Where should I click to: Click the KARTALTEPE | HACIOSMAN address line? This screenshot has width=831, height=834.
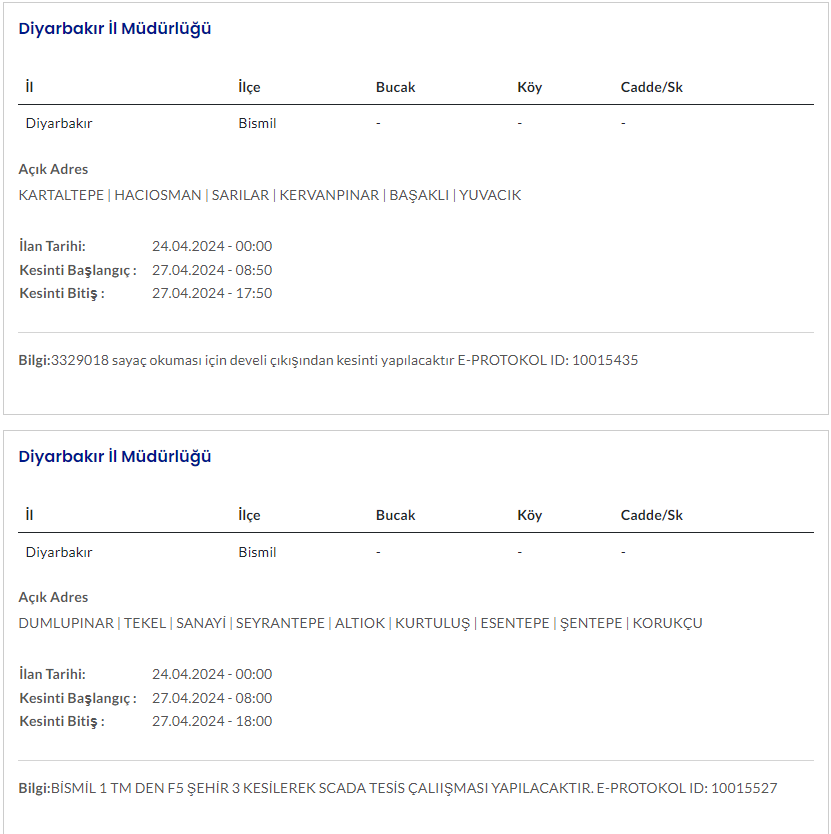point(270,195)
